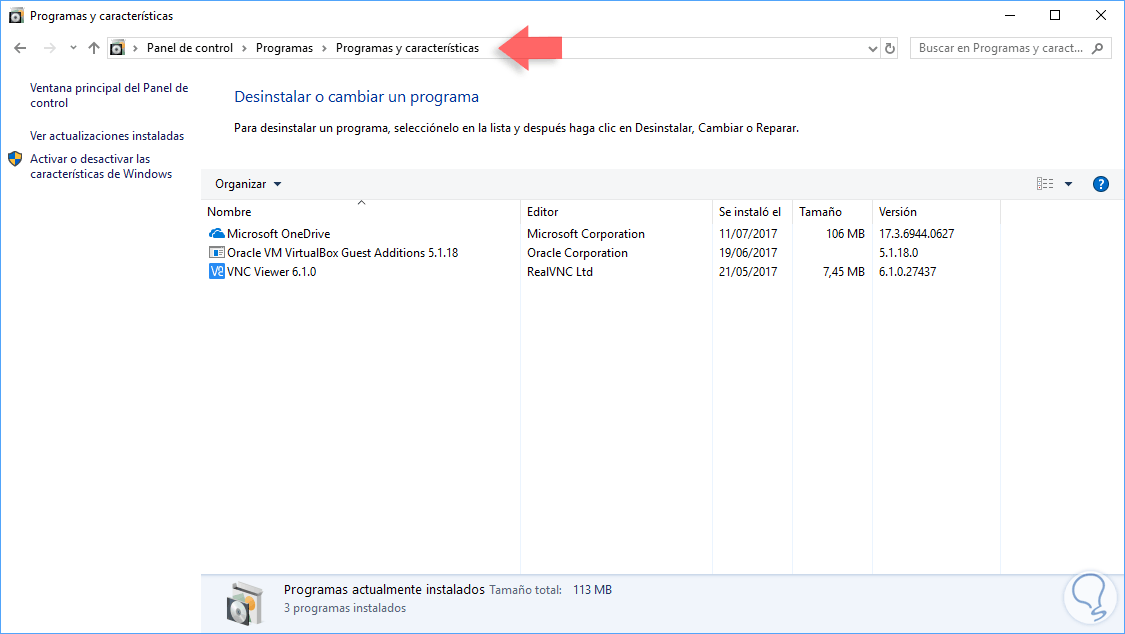
Task: Select VNC Viewer 6.1.0 entry
Action: tap(271, 272)
